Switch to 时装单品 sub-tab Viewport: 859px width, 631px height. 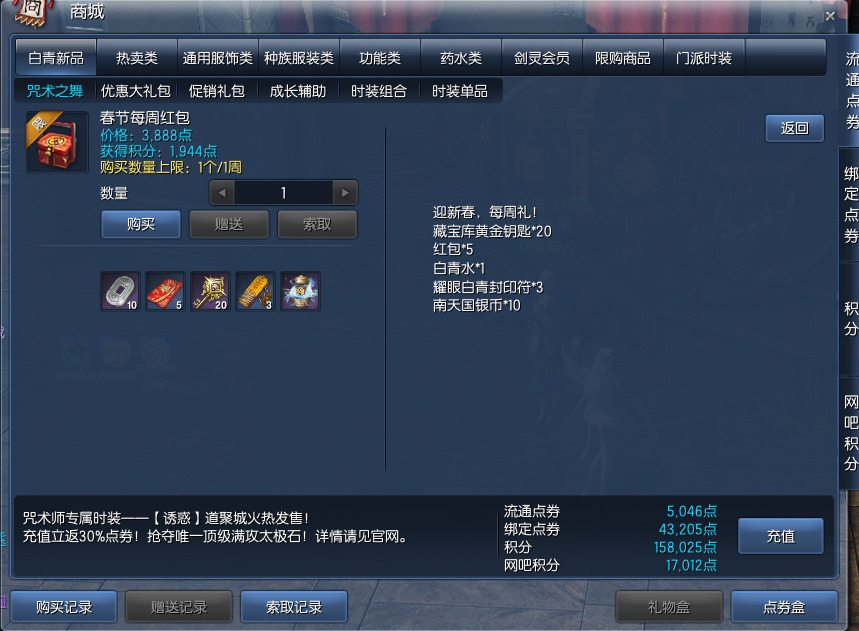tap(460, 91)
